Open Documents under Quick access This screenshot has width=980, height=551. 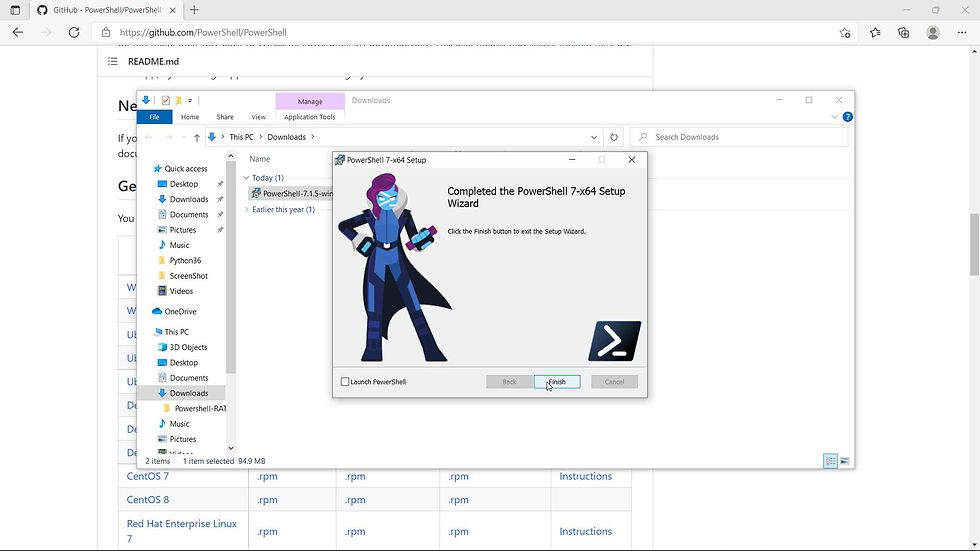click(189, 215)
